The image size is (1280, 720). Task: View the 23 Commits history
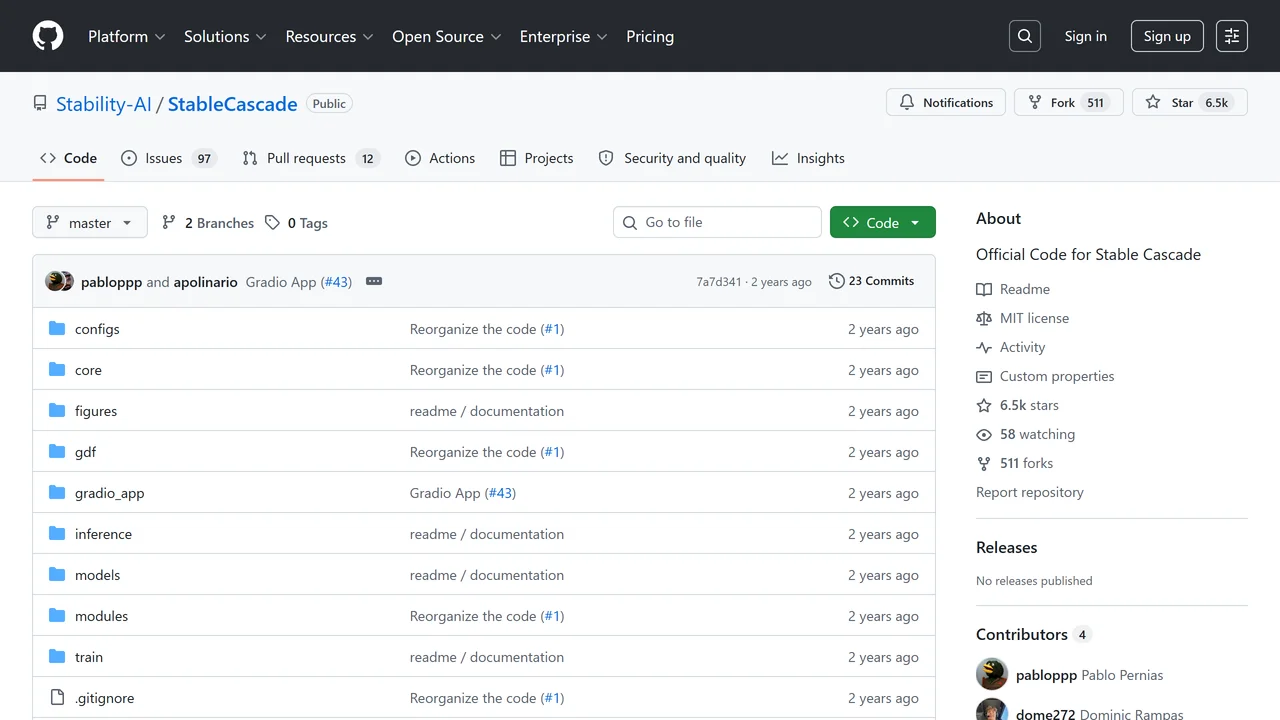(872, 281)
